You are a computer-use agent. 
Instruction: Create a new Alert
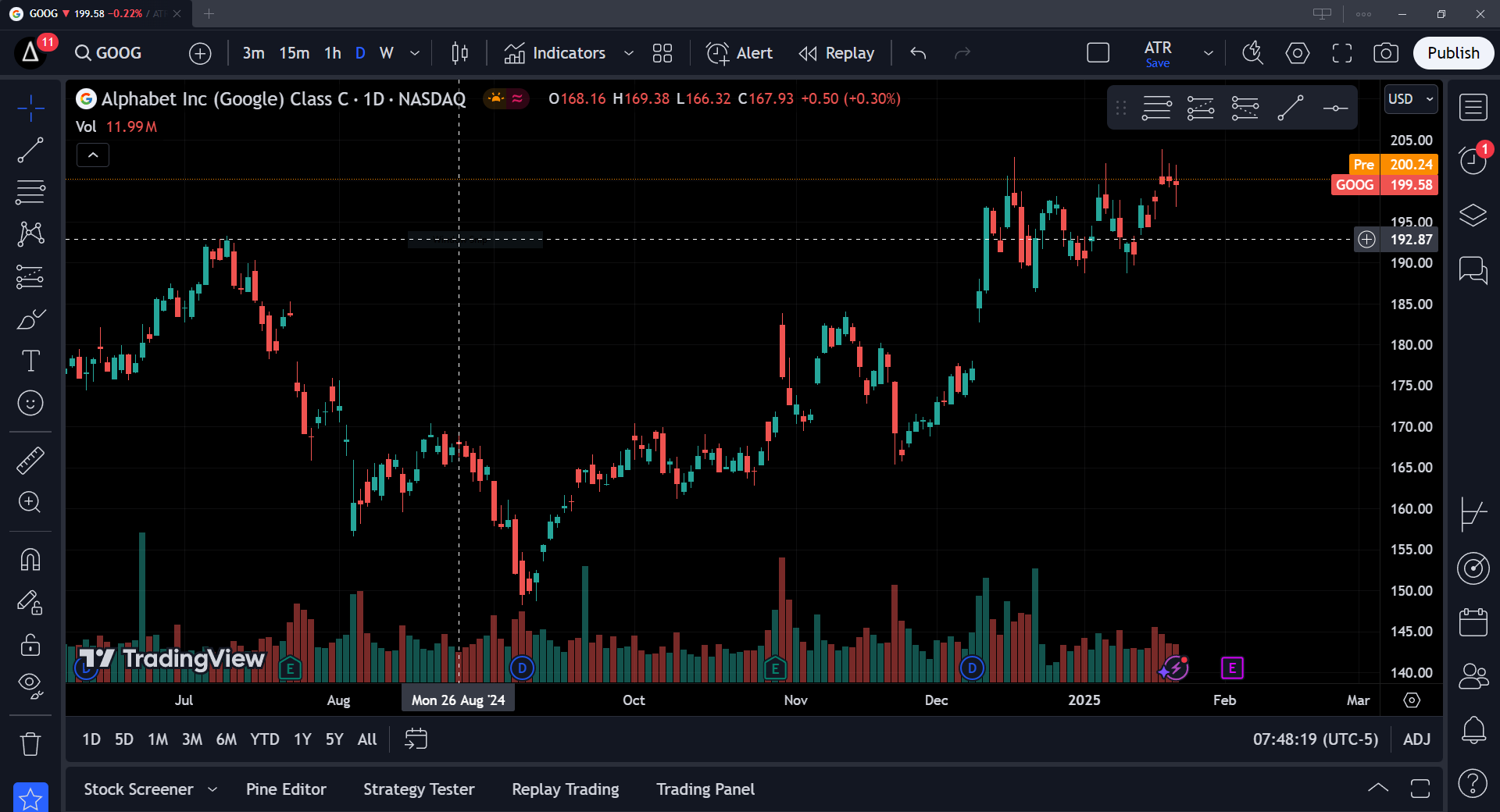coord(739,53)
